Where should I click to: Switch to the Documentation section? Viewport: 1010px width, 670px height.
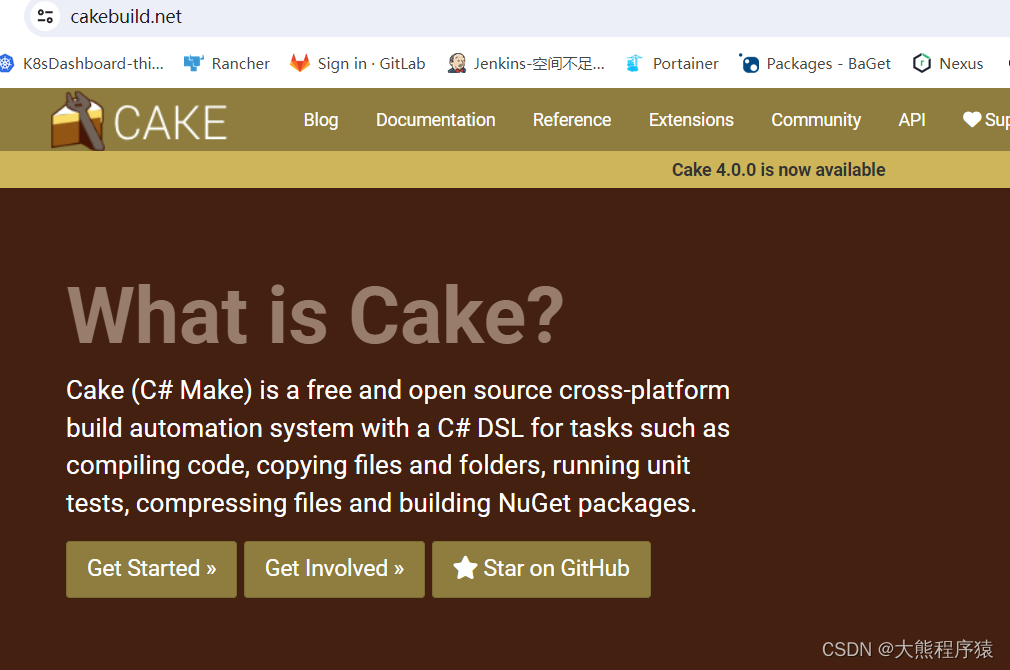coord(435,119)
